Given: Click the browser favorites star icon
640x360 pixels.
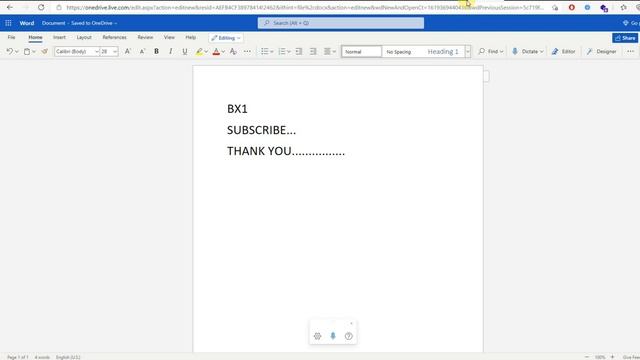Looking at the screenshot, I should point(623,7).
